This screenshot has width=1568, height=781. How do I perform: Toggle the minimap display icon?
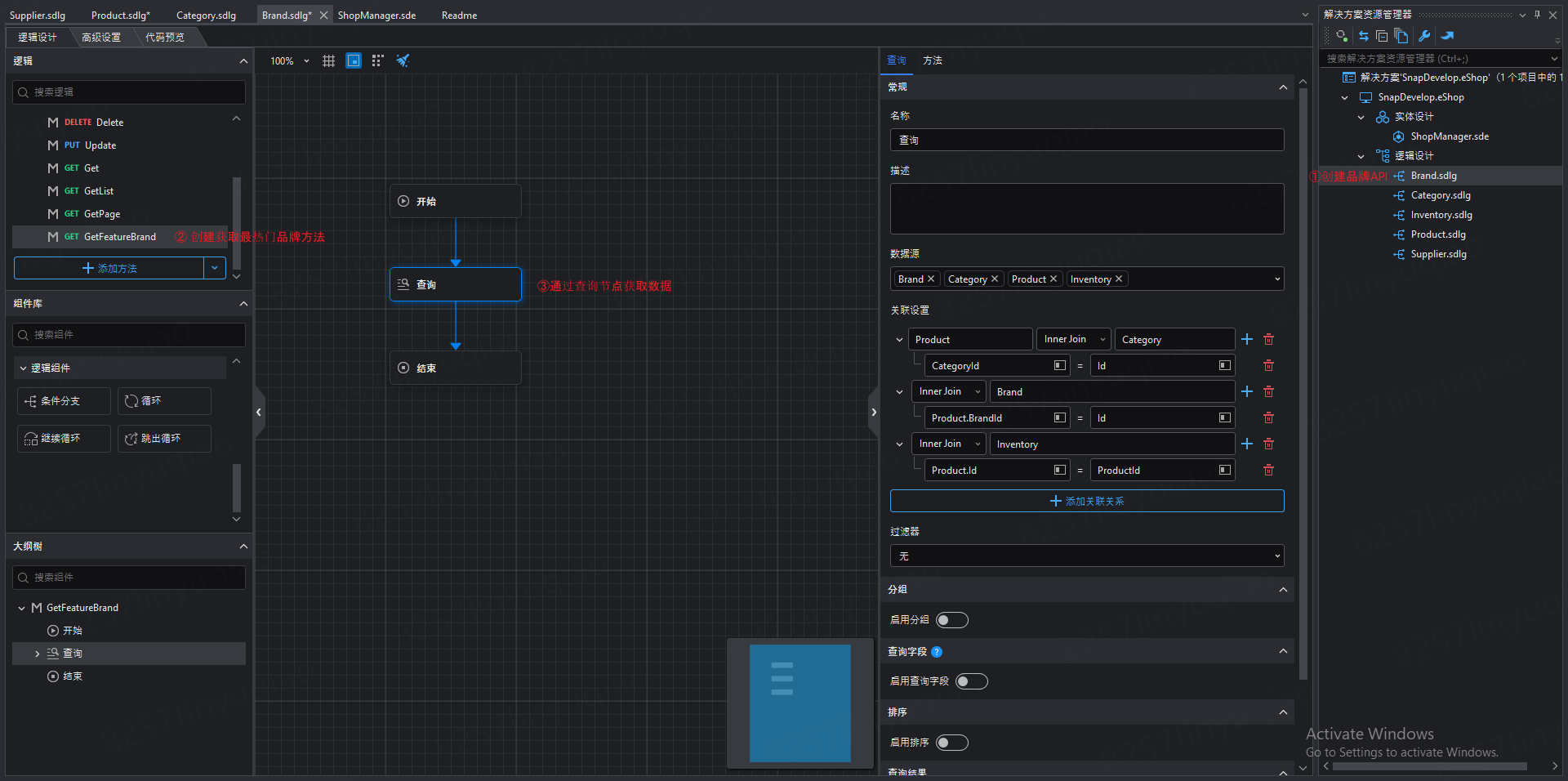[x=354, y=61]
